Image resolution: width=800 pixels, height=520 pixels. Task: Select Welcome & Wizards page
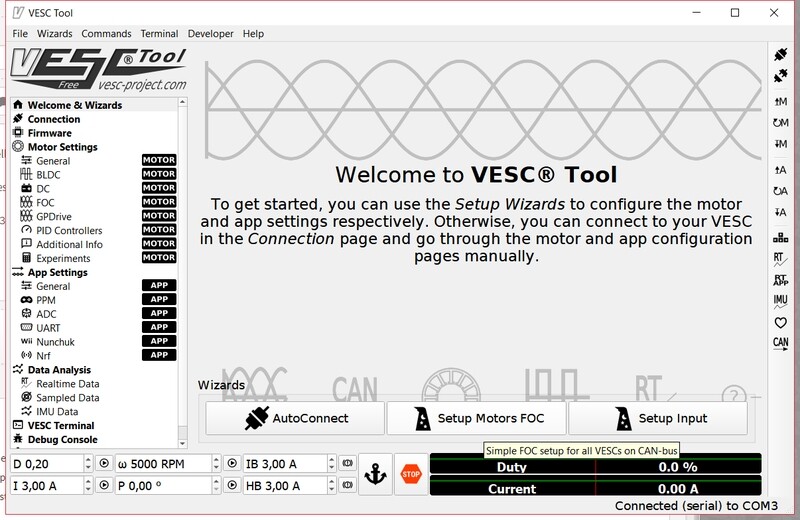pyautogui.click(x=94, y=105)
